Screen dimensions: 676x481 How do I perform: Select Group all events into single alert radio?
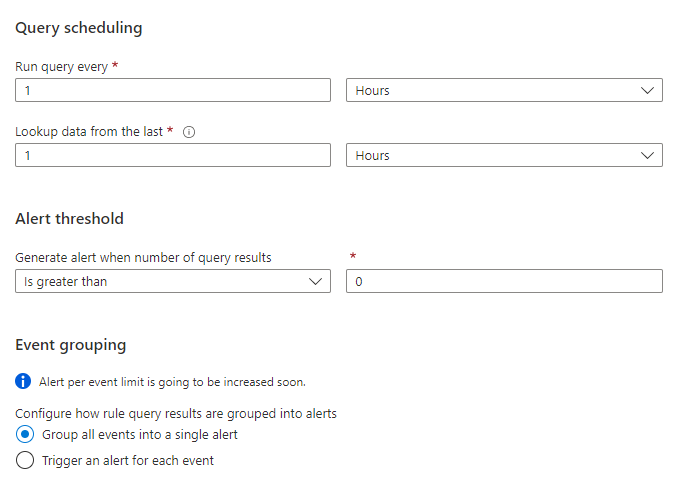[25, 435]
